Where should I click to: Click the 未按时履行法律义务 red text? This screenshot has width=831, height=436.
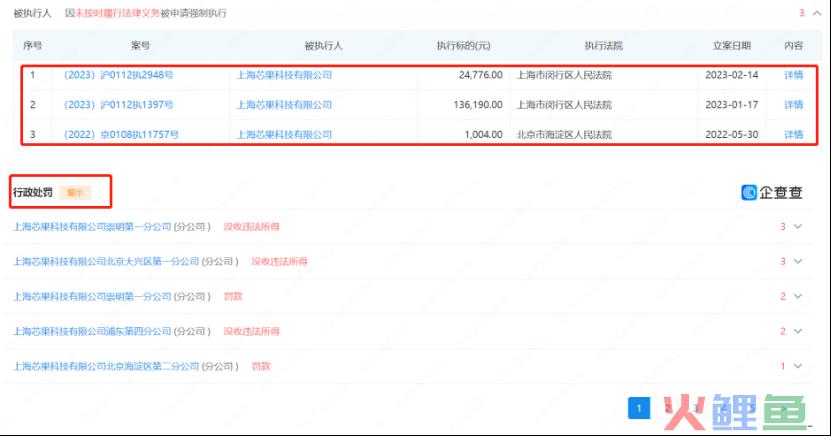(x=118, y=13)
